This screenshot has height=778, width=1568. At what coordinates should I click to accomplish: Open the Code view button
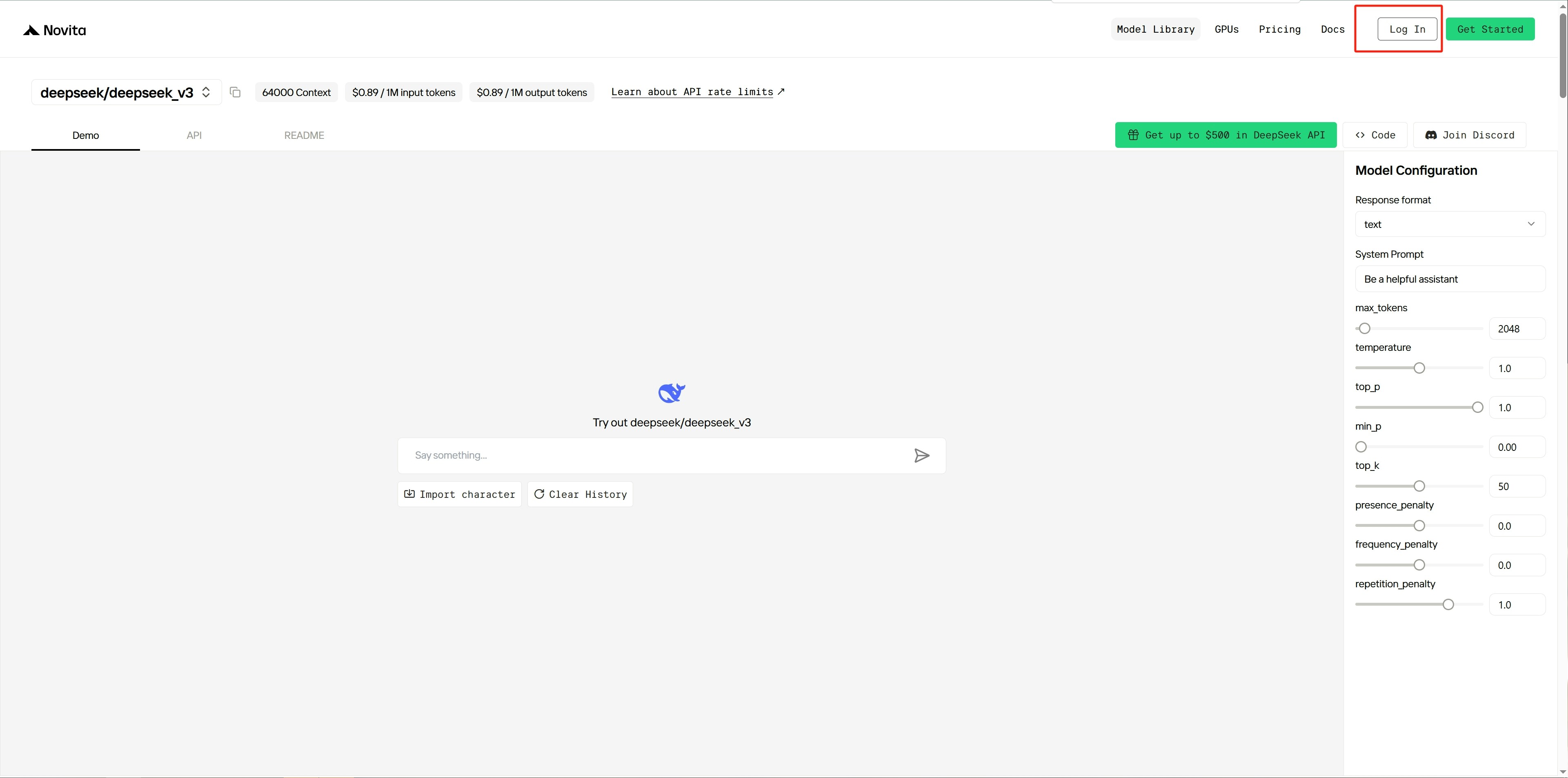(x=1375, y=135)
